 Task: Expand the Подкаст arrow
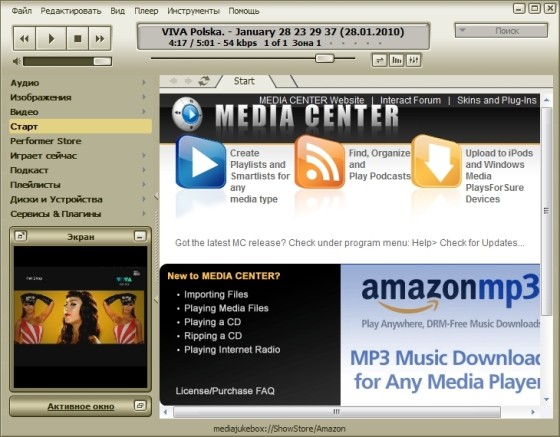tap(144, 170)
